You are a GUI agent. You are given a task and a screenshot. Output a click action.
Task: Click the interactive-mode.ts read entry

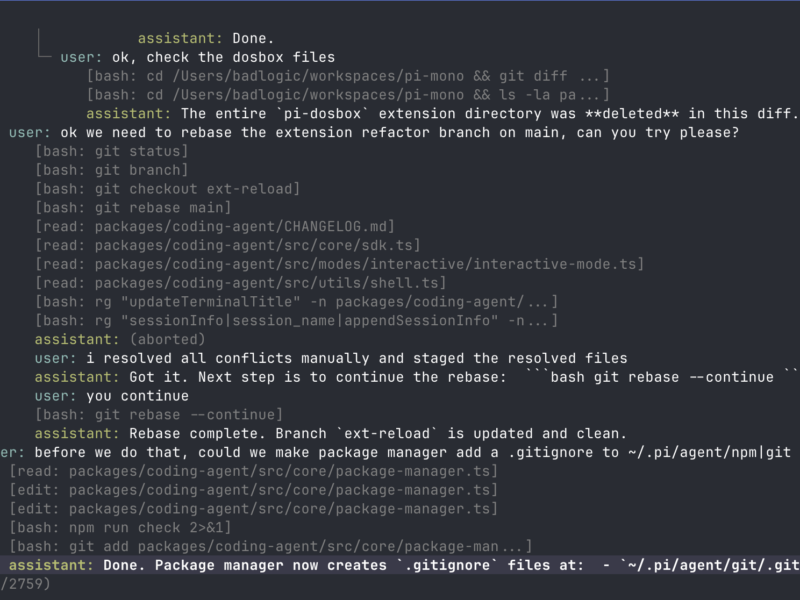coord(339,264)
